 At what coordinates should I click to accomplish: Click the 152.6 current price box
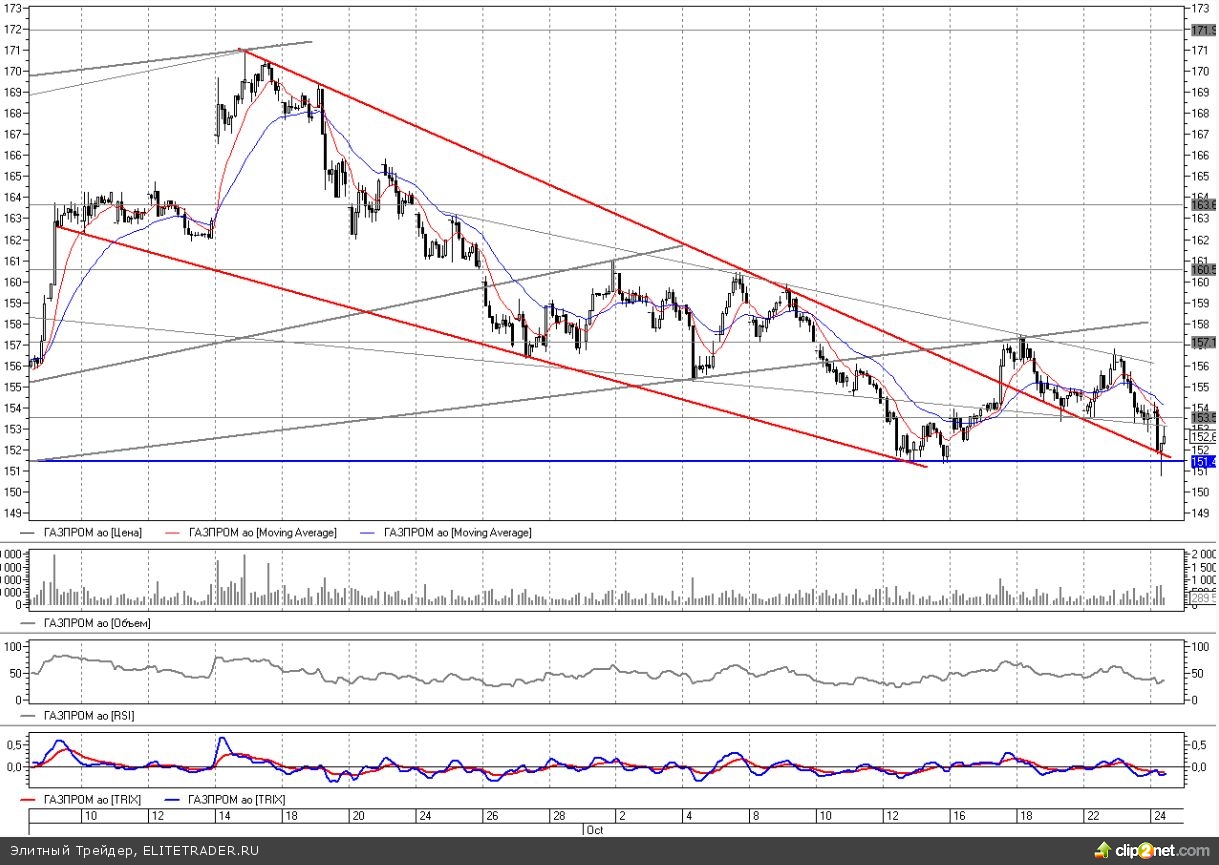click(1202, 436)
